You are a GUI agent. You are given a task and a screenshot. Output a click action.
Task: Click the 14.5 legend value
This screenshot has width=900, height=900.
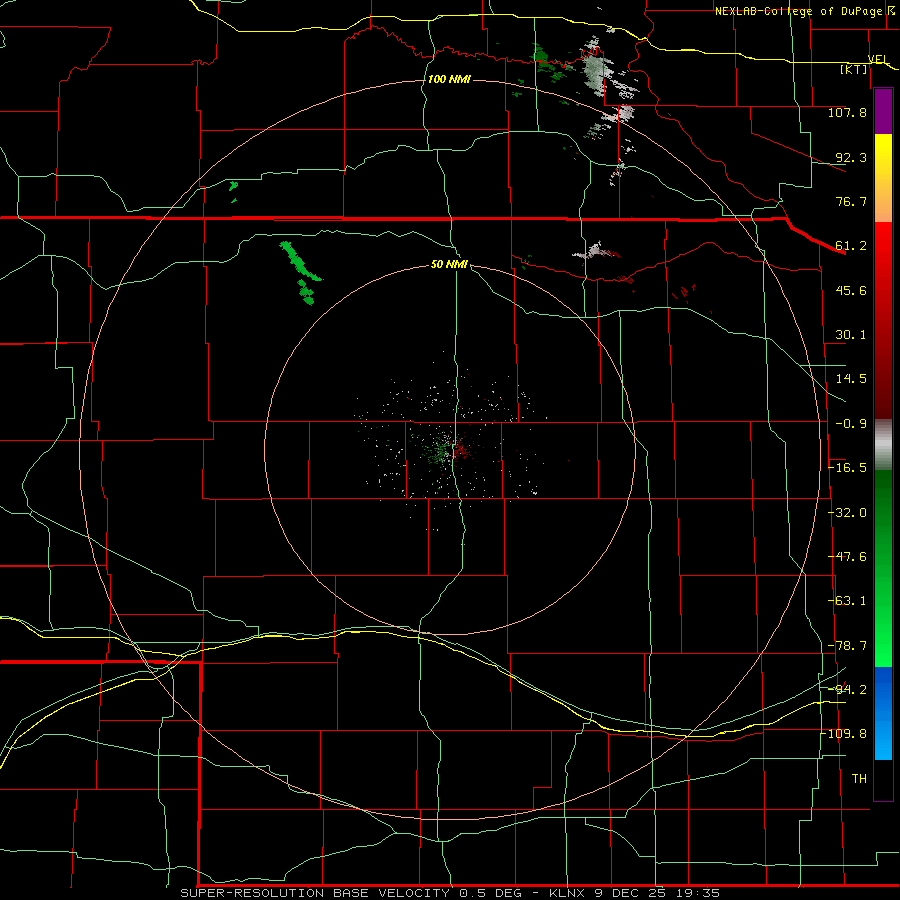click(851, 379)
